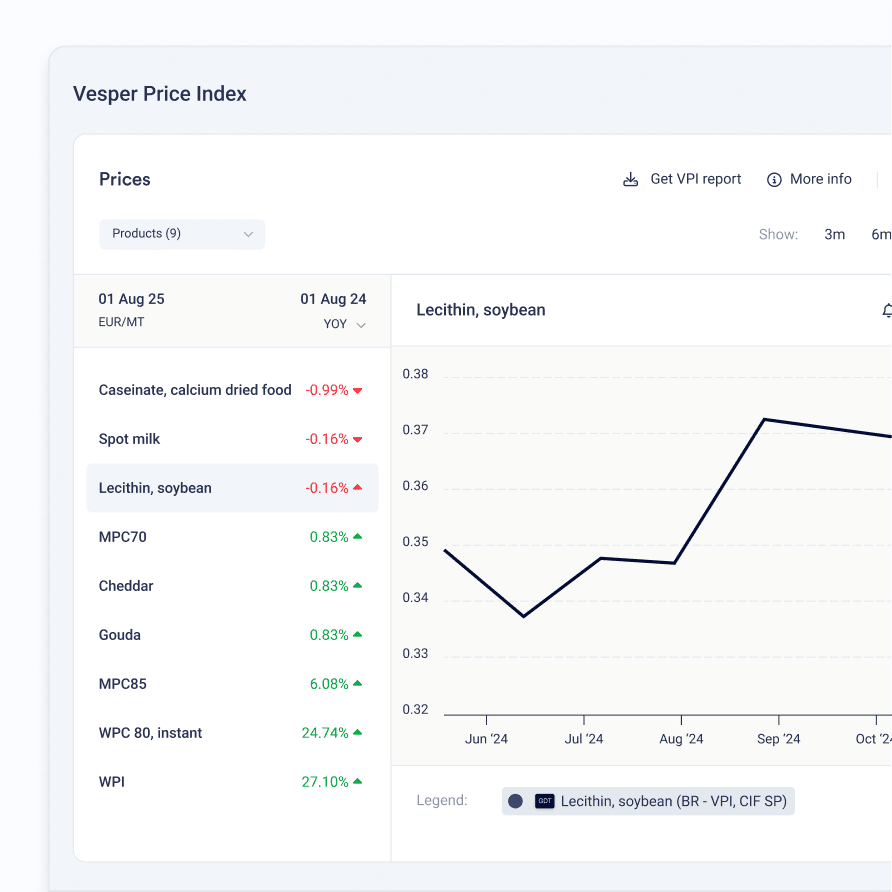Click the Jul '24 axis label
This screenshot has height=892, width=892.
click(584, 739)
